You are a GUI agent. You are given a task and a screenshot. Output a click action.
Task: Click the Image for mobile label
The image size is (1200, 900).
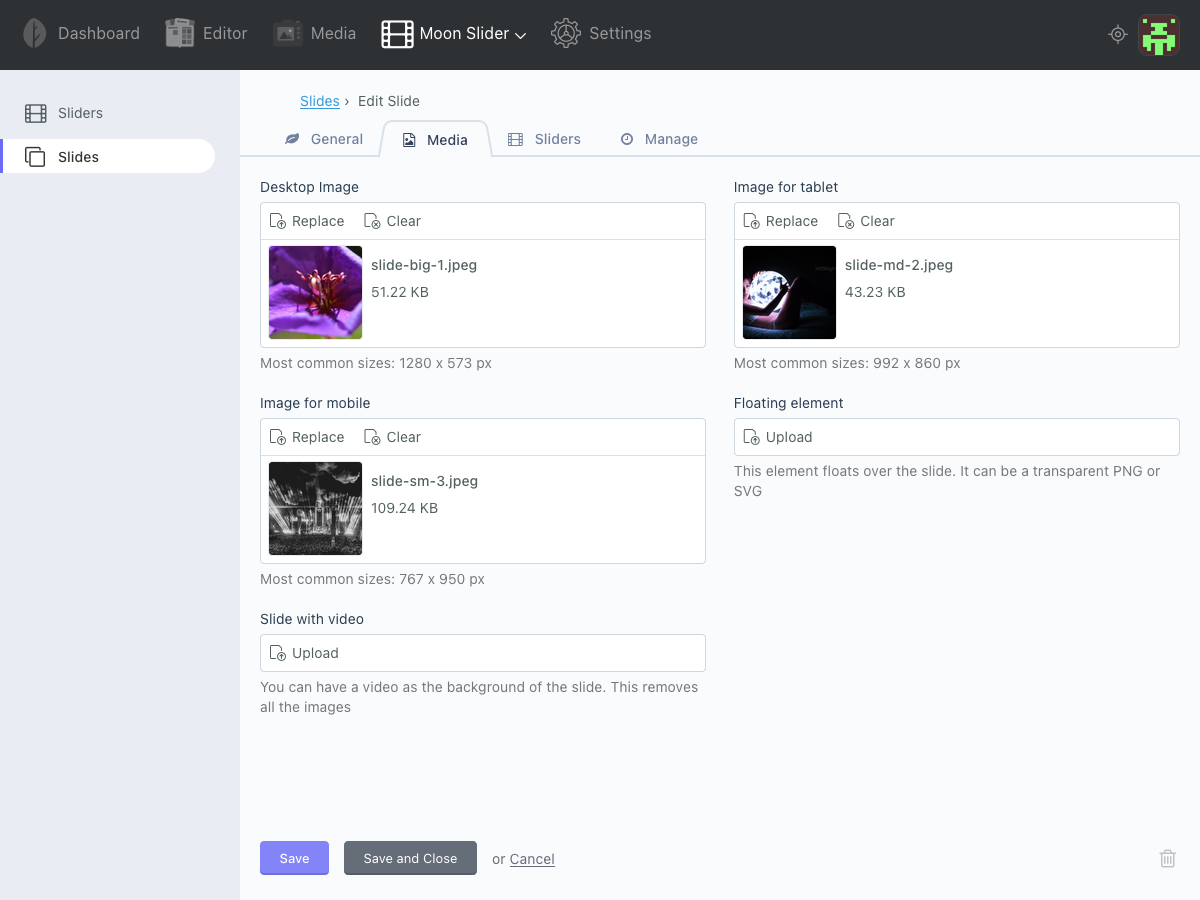[315, 403]
